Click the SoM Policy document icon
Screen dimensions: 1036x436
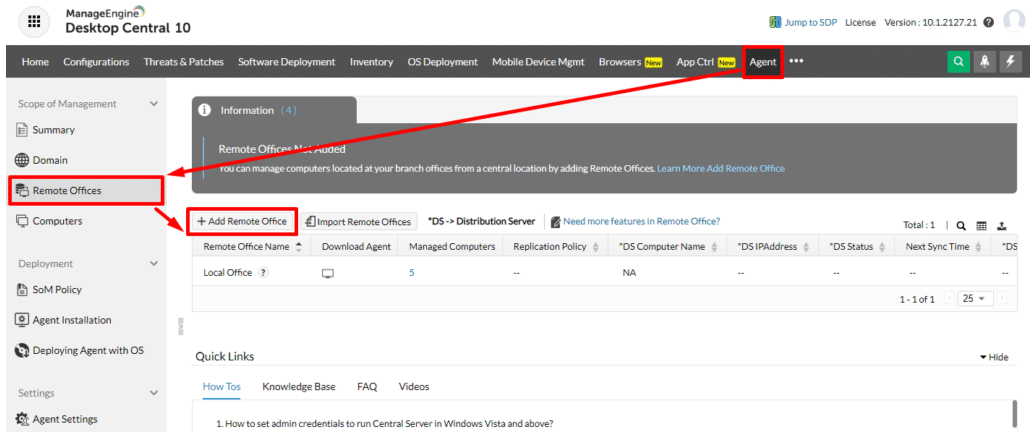[x=21, y=289]
